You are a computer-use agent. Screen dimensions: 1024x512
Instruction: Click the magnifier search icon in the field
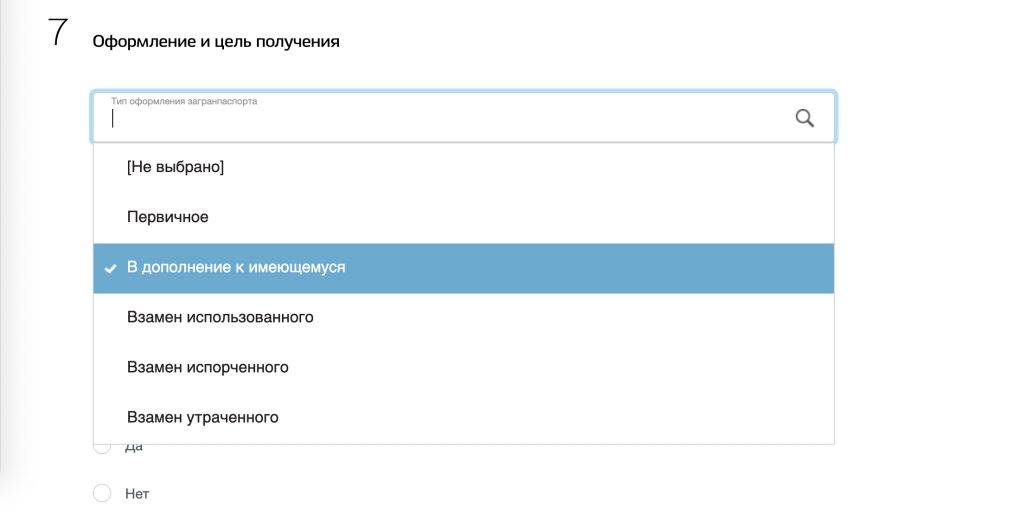tap(805, 118)
